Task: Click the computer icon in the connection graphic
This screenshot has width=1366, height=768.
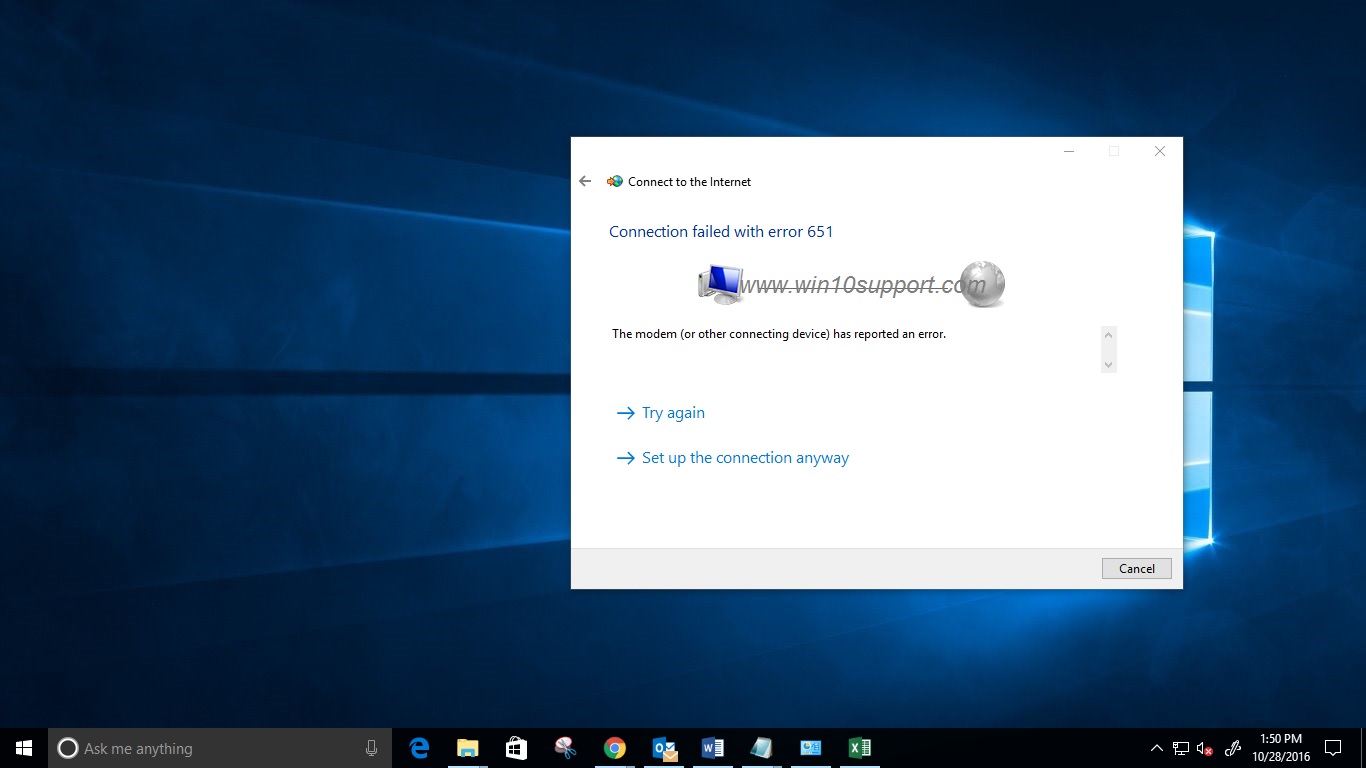Action: click(x=720, y=284)
